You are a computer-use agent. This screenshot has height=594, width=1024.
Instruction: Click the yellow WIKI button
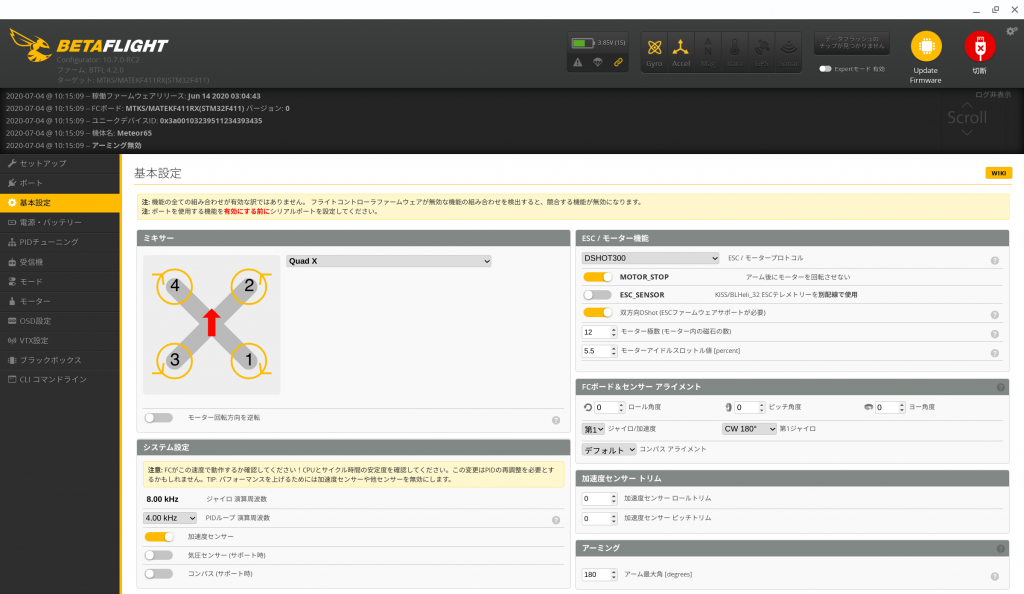point(999,173)
